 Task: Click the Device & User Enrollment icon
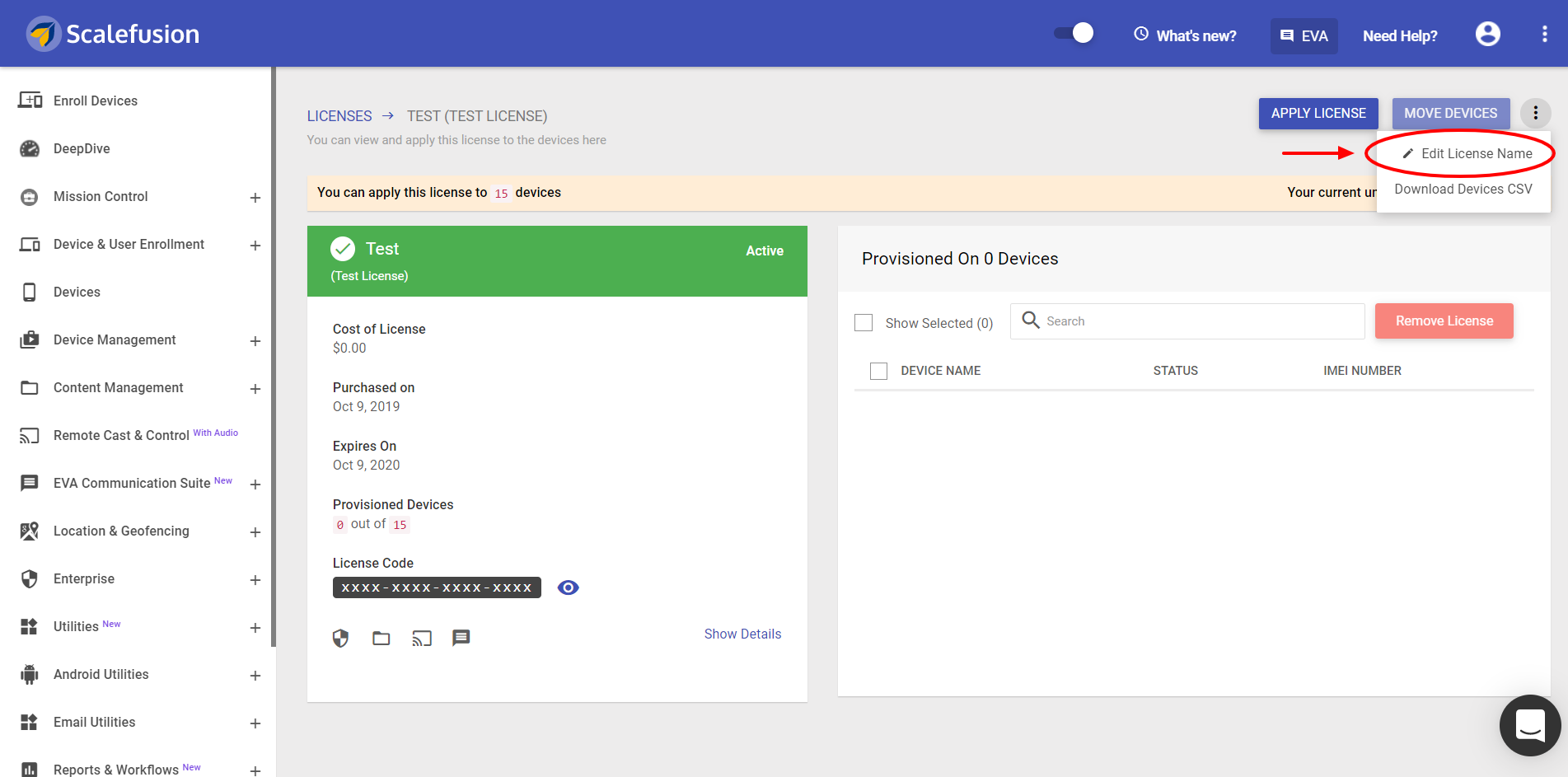(x=30, y=245)
